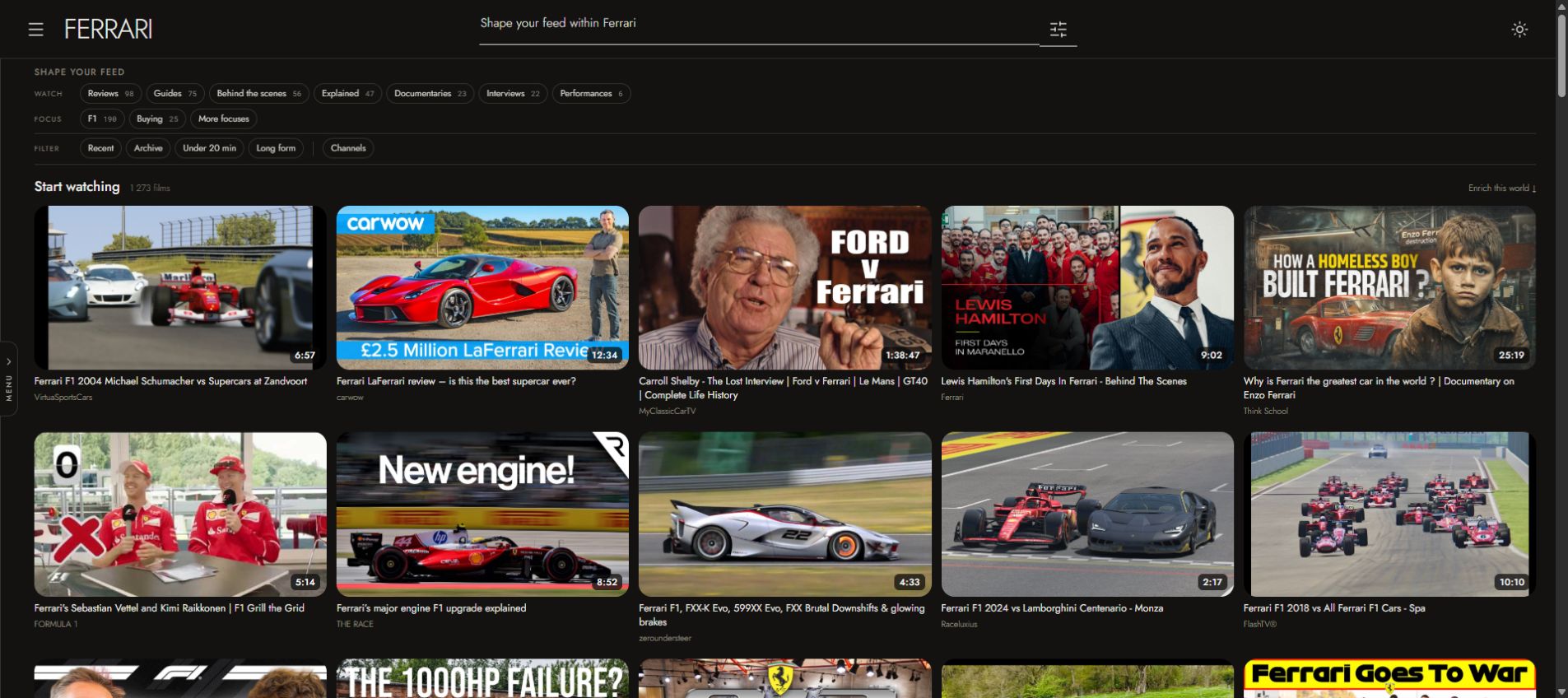Open the 'How a Homeless Boy Built Ferrari' thumbnail
The image size is (1568, 698).
point(1389,288)
